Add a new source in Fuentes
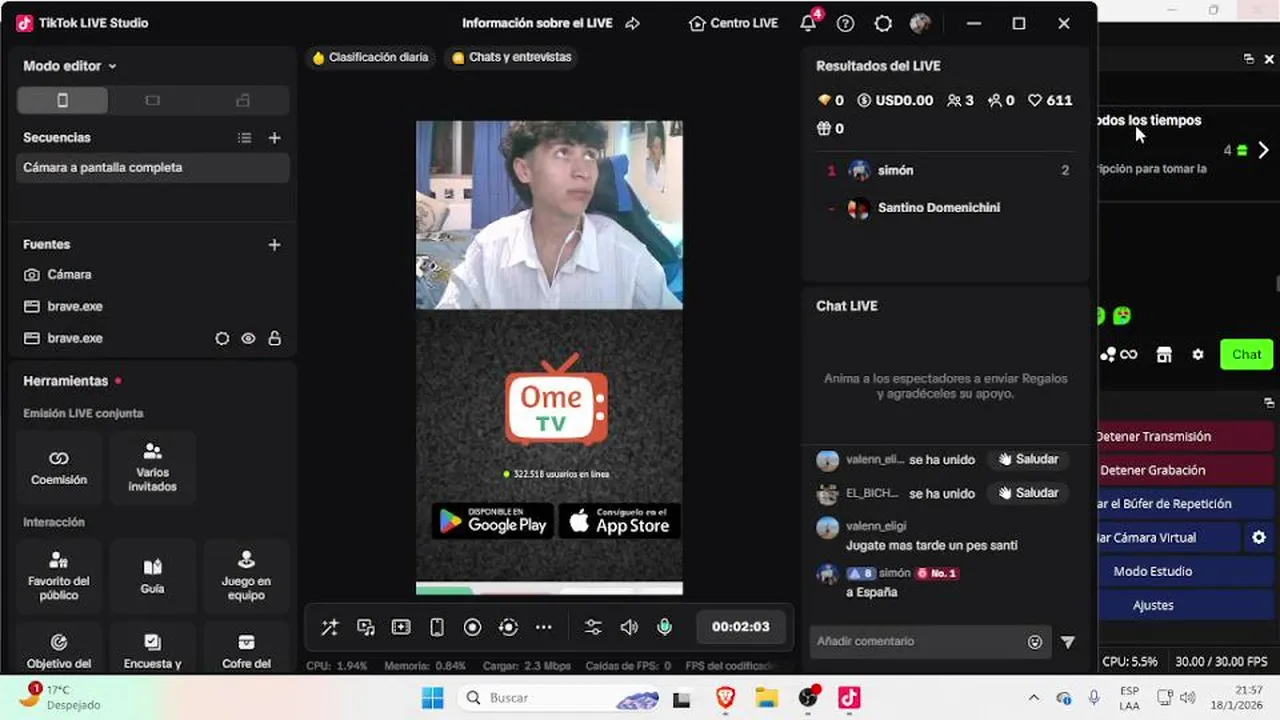1280x720 pixels. (274, 244)
